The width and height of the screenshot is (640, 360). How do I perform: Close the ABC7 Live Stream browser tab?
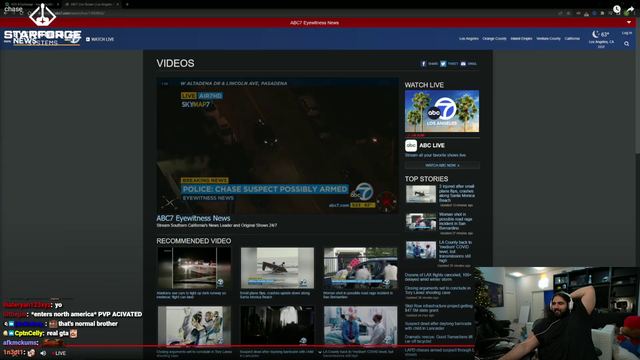118,4
